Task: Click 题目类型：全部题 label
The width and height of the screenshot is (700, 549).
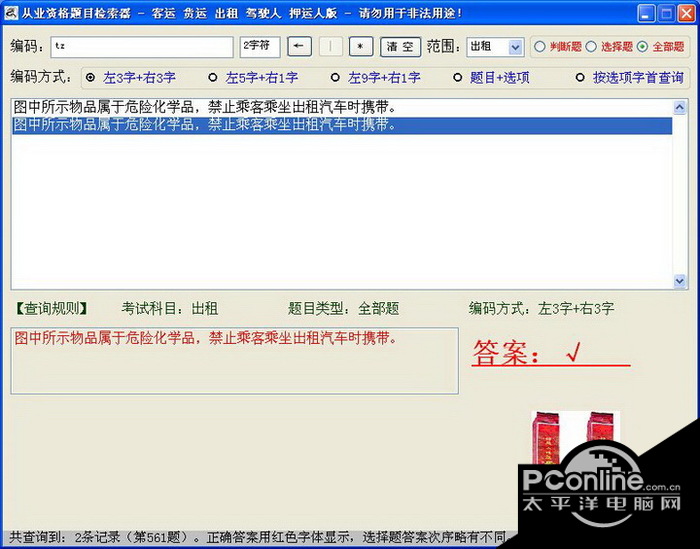Action: [x=343, y=308]
